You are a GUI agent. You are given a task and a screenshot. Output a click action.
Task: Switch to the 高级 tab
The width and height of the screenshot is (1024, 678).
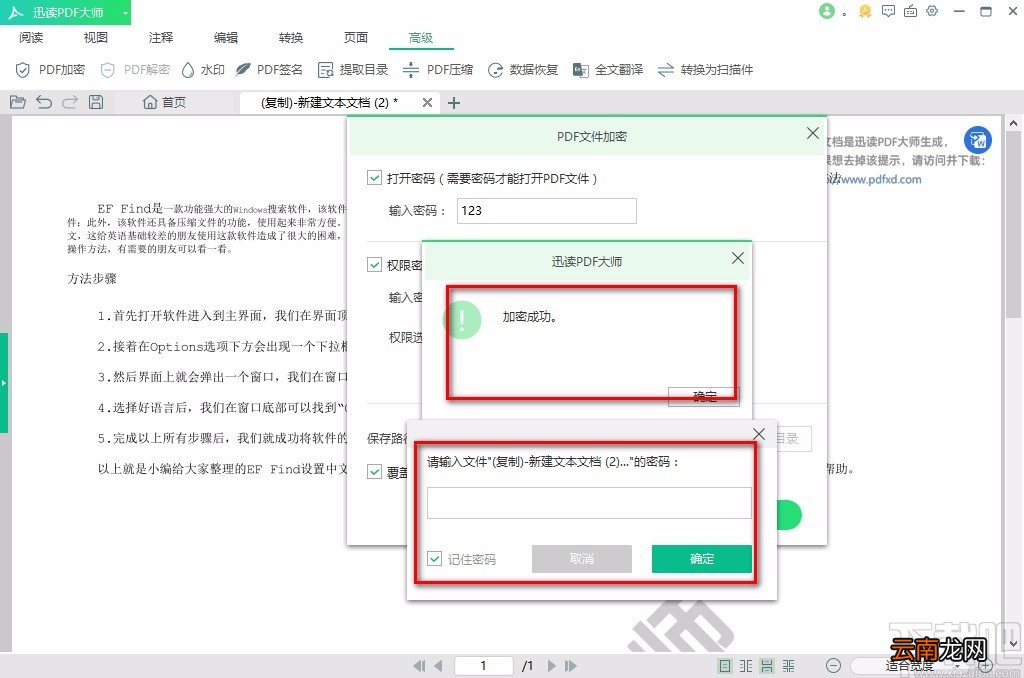click(x=421, y=38)
